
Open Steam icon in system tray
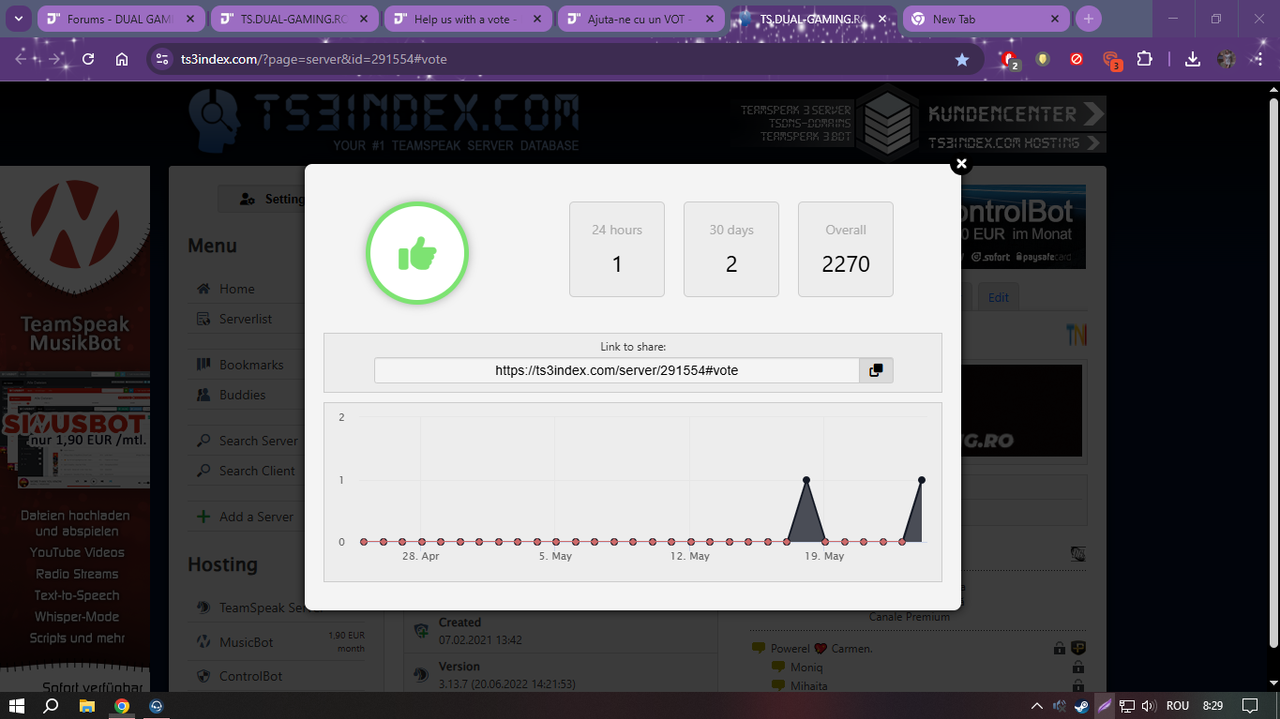[1081, 705]
